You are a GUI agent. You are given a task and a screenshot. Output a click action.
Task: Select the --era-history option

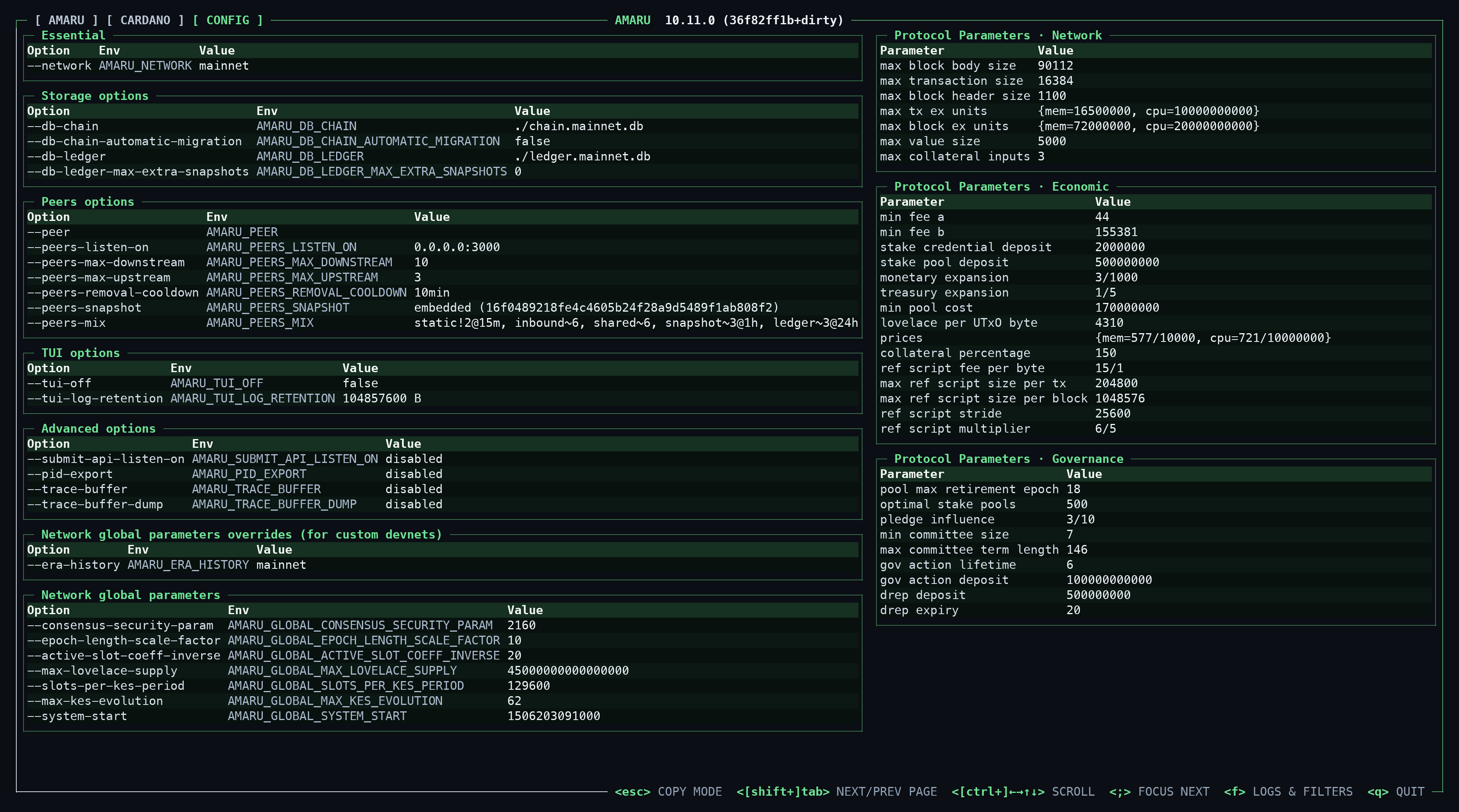(x=74, y=564)
